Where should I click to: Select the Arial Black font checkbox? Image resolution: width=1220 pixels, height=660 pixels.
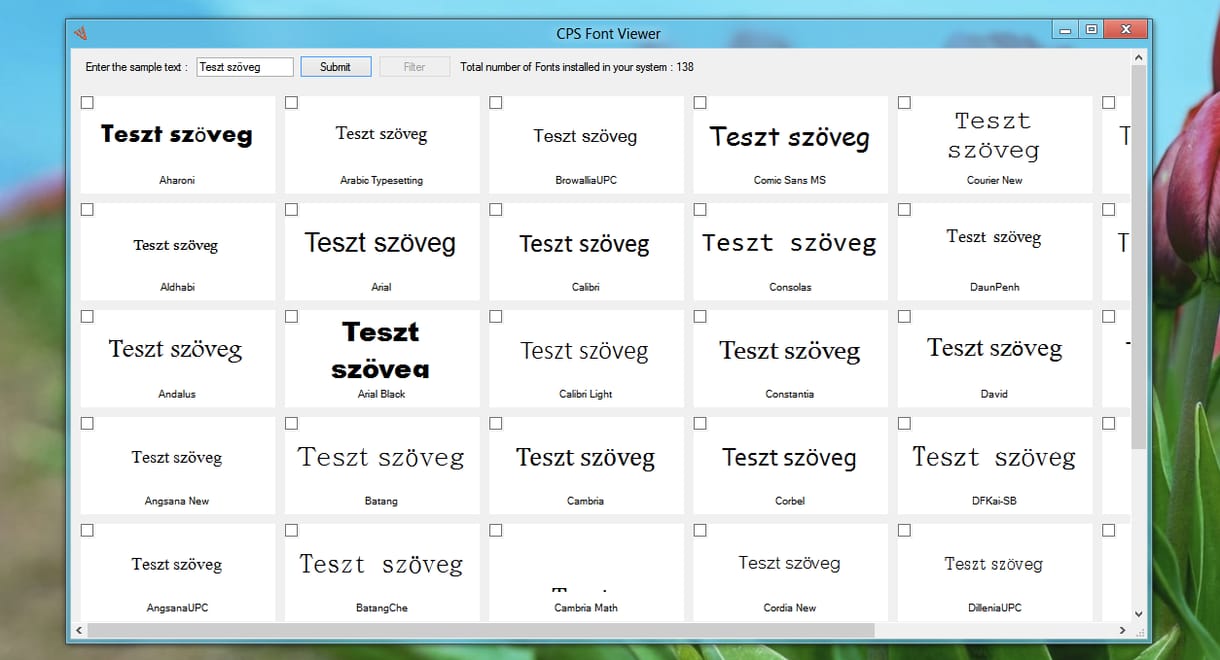coord(291,316)
